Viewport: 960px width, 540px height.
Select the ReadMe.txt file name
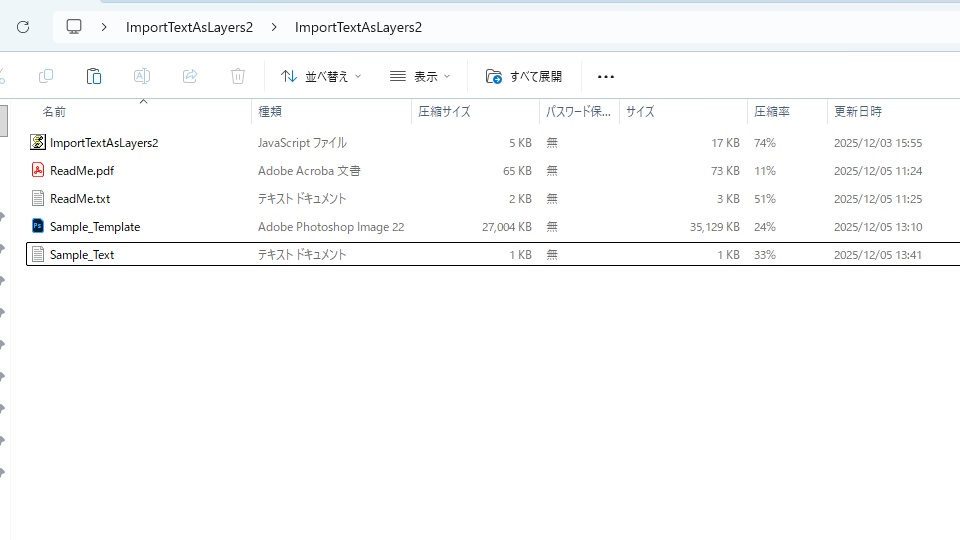[x=80, y=199]
